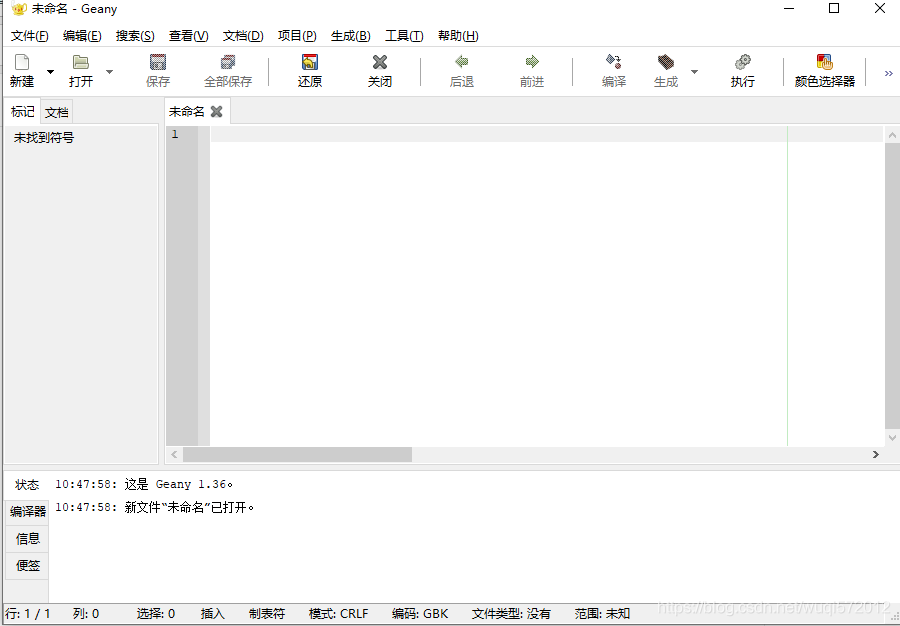Click the editor vertical scrollbar thumb
The width and height of the screenshot is (900, 626).
point(892,286)
